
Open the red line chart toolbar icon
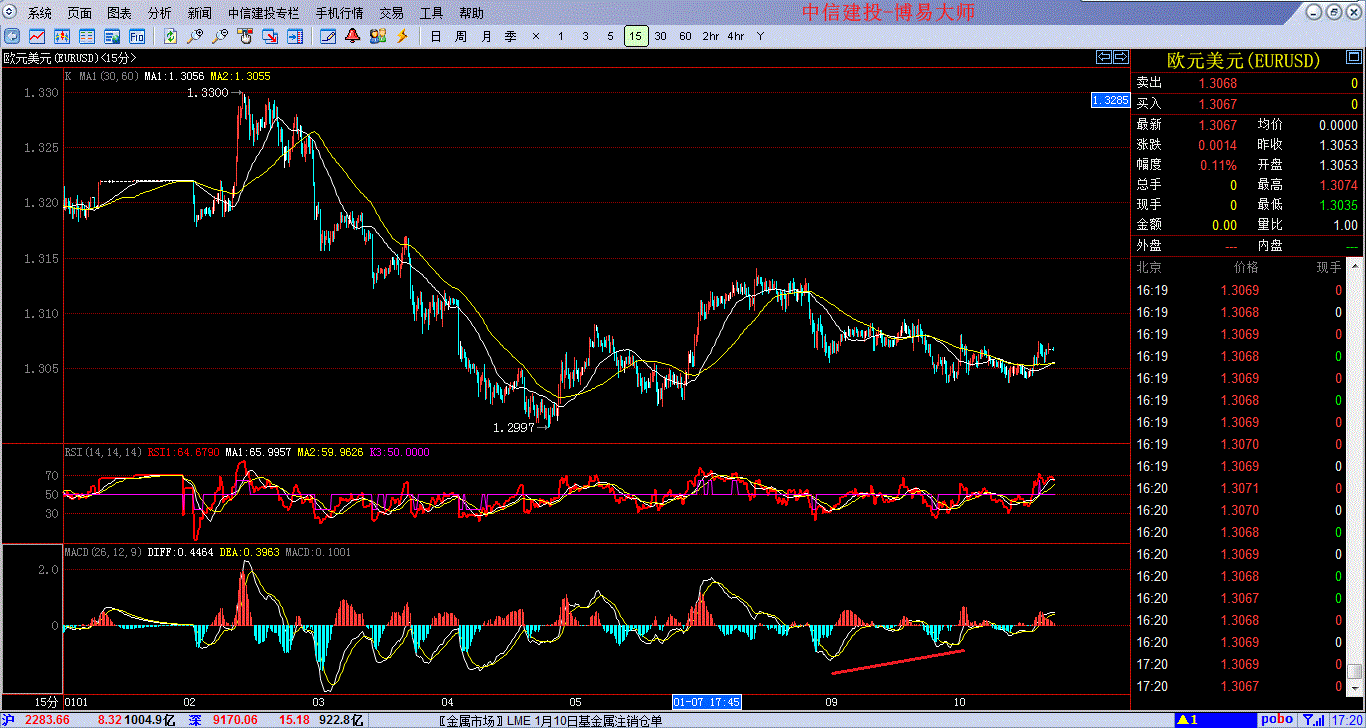click(36, 36)
